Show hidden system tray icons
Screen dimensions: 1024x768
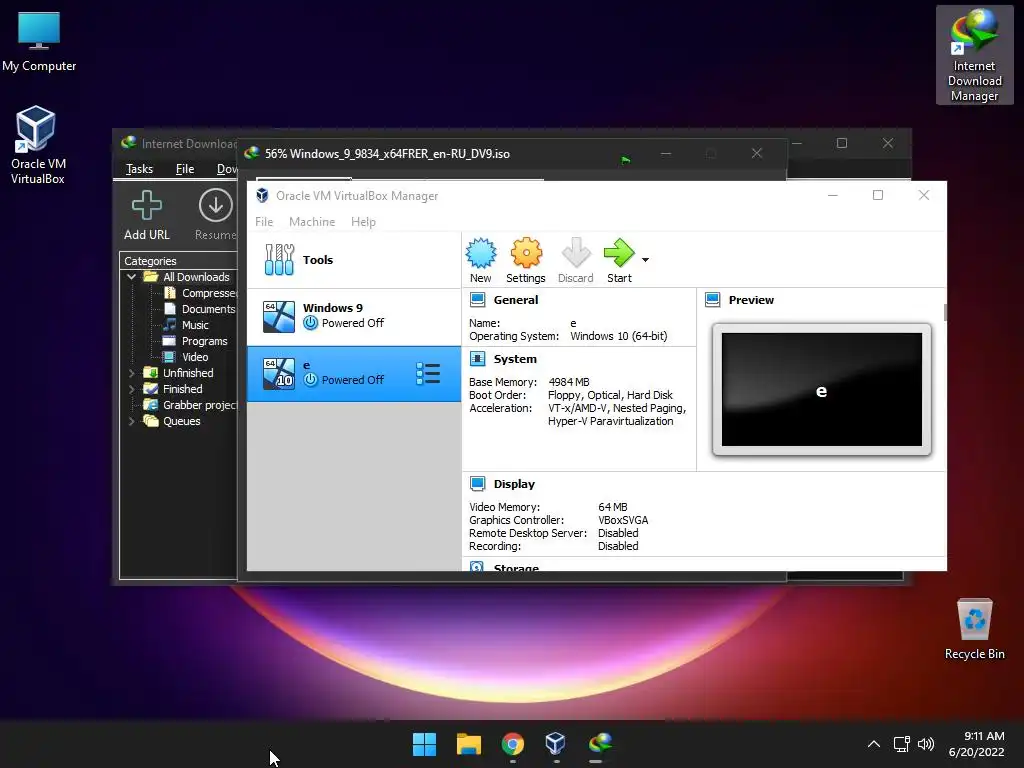874,744
